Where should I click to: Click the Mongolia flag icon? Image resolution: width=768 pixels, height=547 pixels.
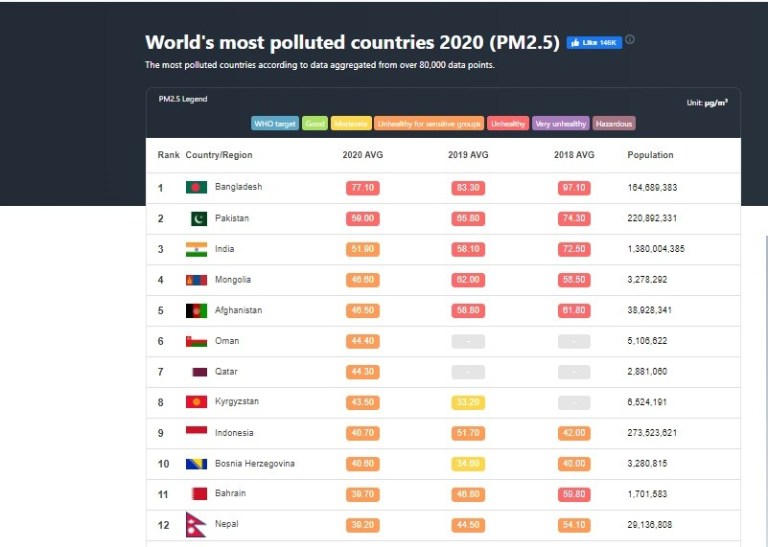(x=196, y=280)
